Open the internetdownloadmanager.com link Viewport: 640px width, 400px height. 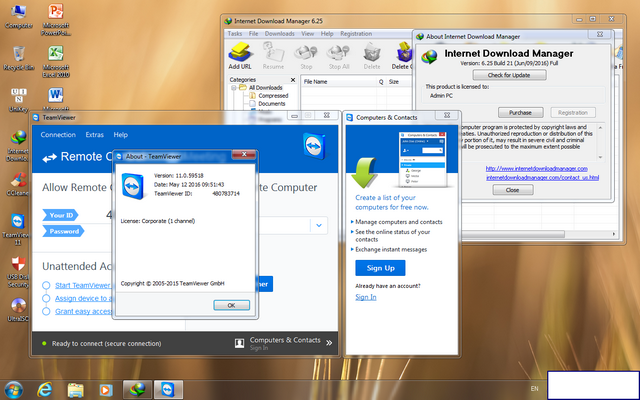click(536, 169)
